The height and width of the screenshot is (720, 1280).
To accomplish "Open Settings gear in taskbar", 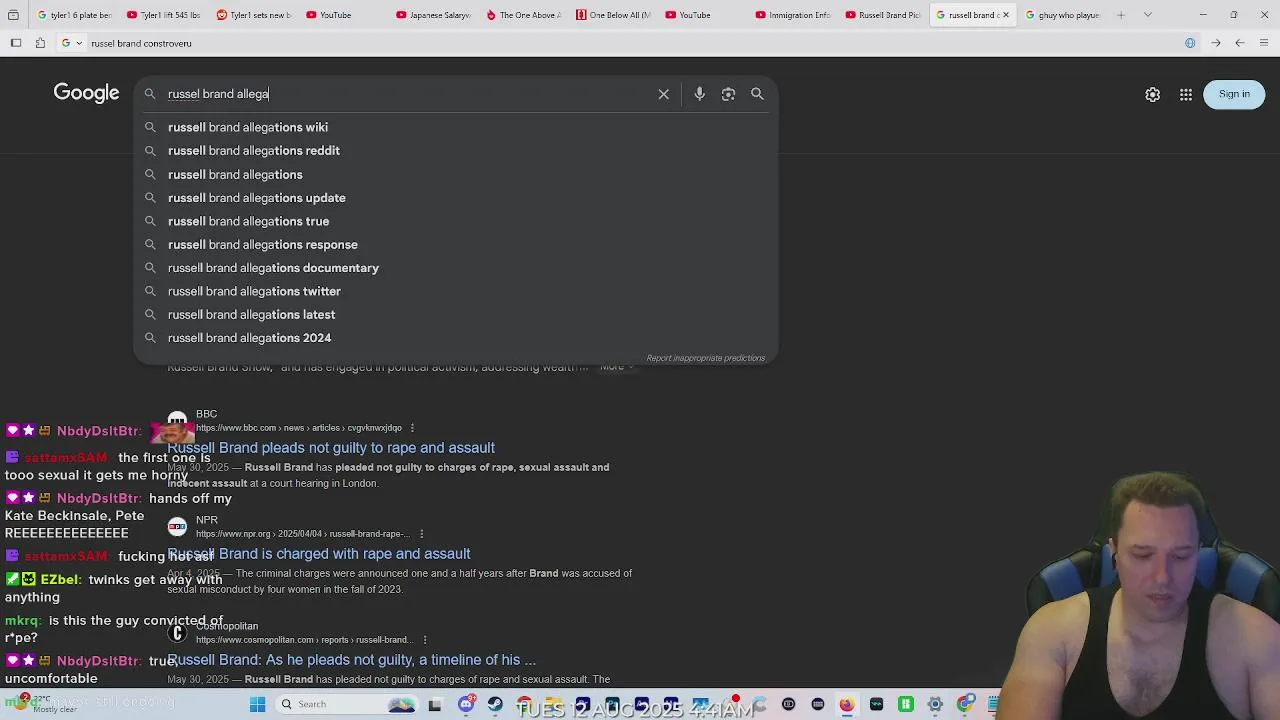I will point(935,704).
